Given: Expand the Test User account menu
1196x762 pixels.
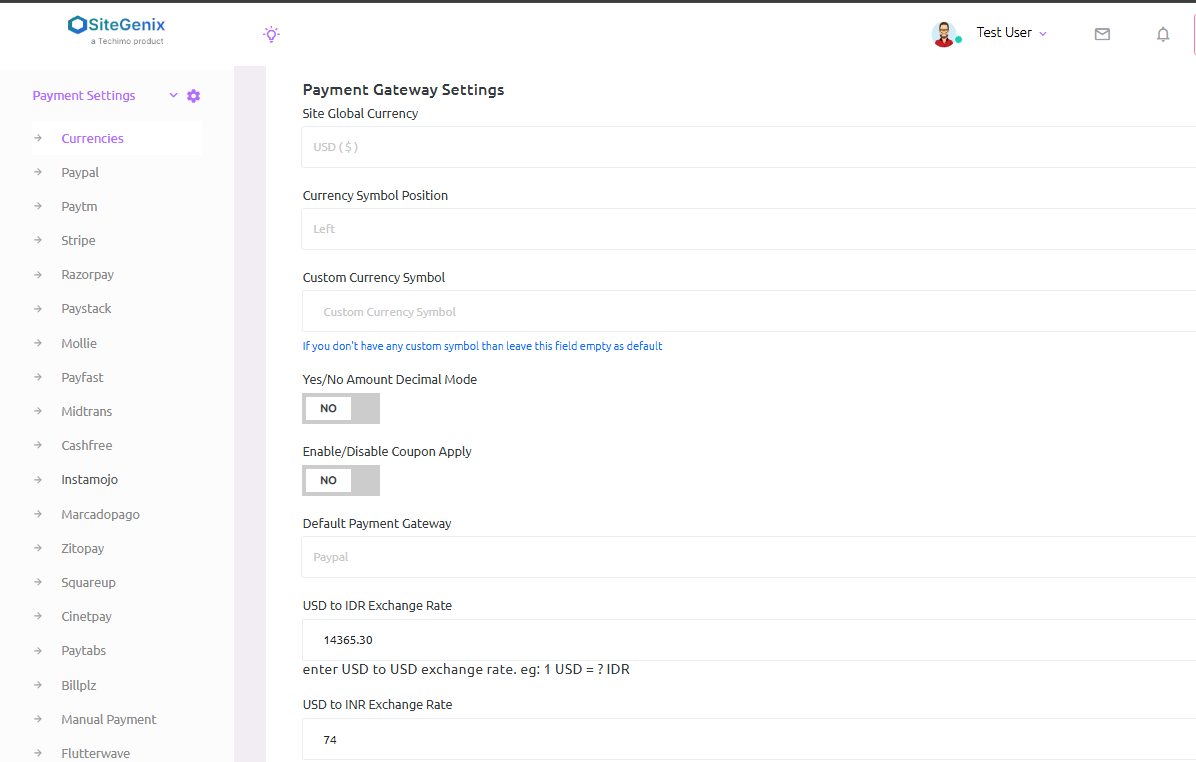Looking at the screenshot, I should click(1011, 33).
